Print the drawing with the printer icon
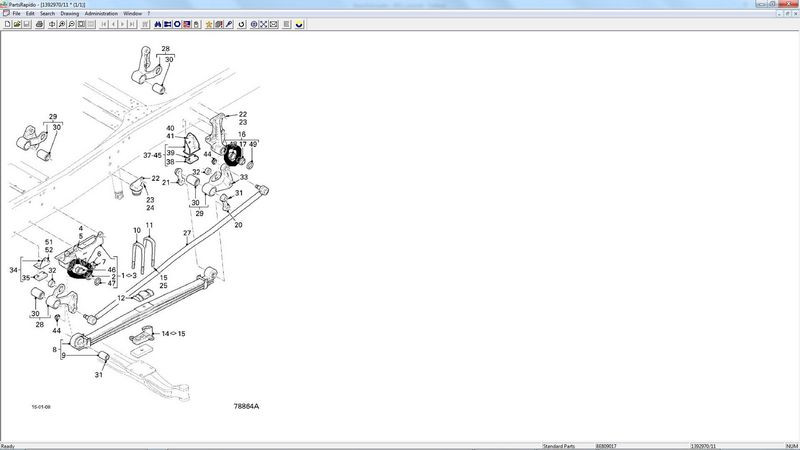800x450 pixels. pyautogui.click(x=39, y=24)
